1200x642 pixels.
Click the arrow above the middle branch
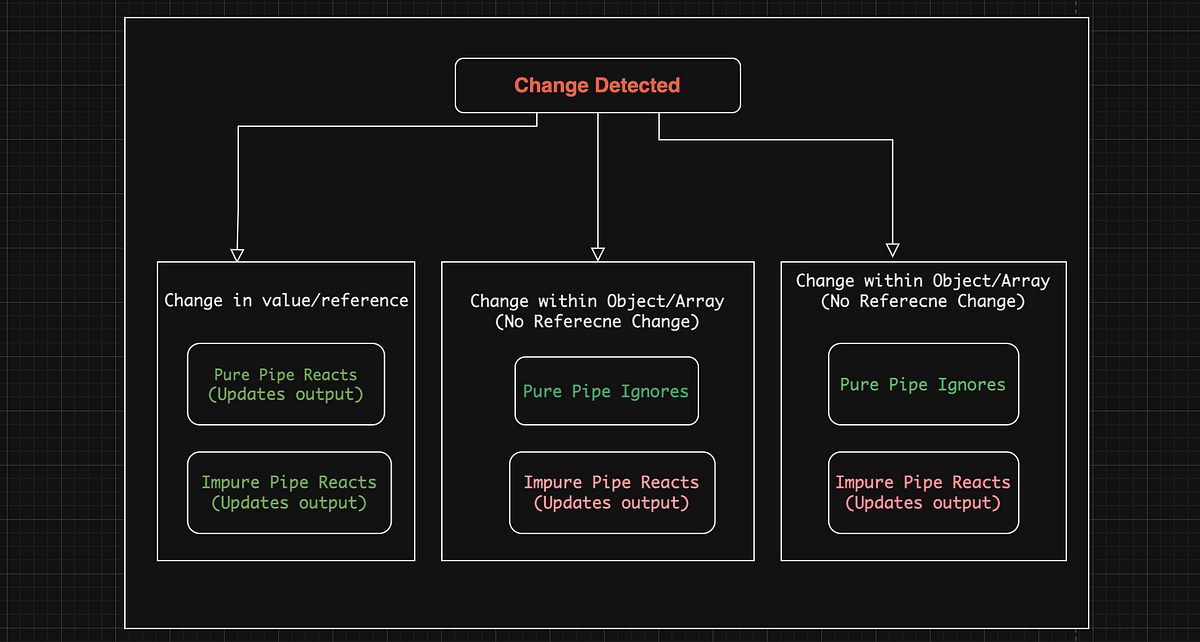(x=598, y=250)
